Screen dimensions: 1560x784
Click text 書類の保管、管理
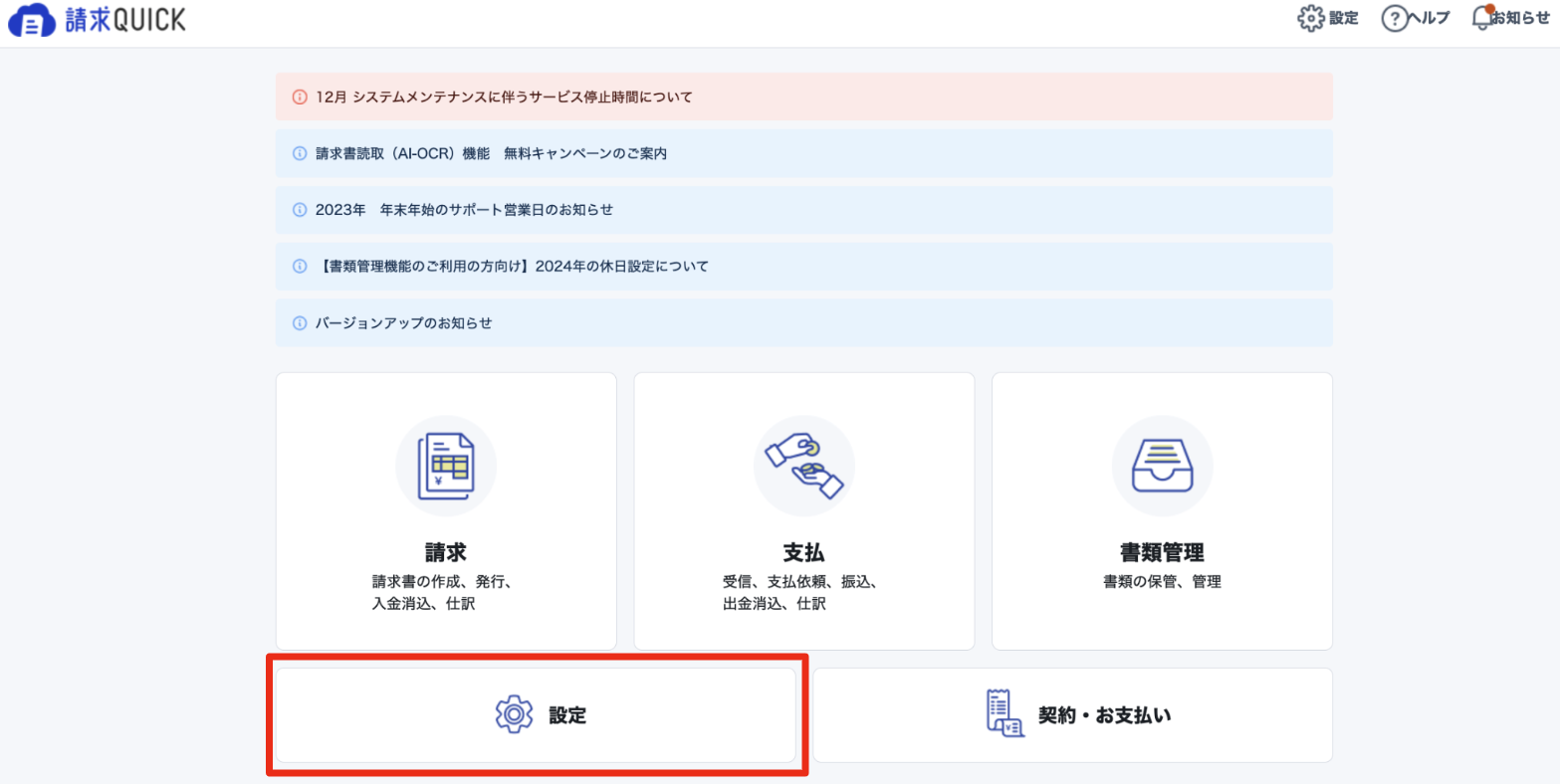point(1162,581)
